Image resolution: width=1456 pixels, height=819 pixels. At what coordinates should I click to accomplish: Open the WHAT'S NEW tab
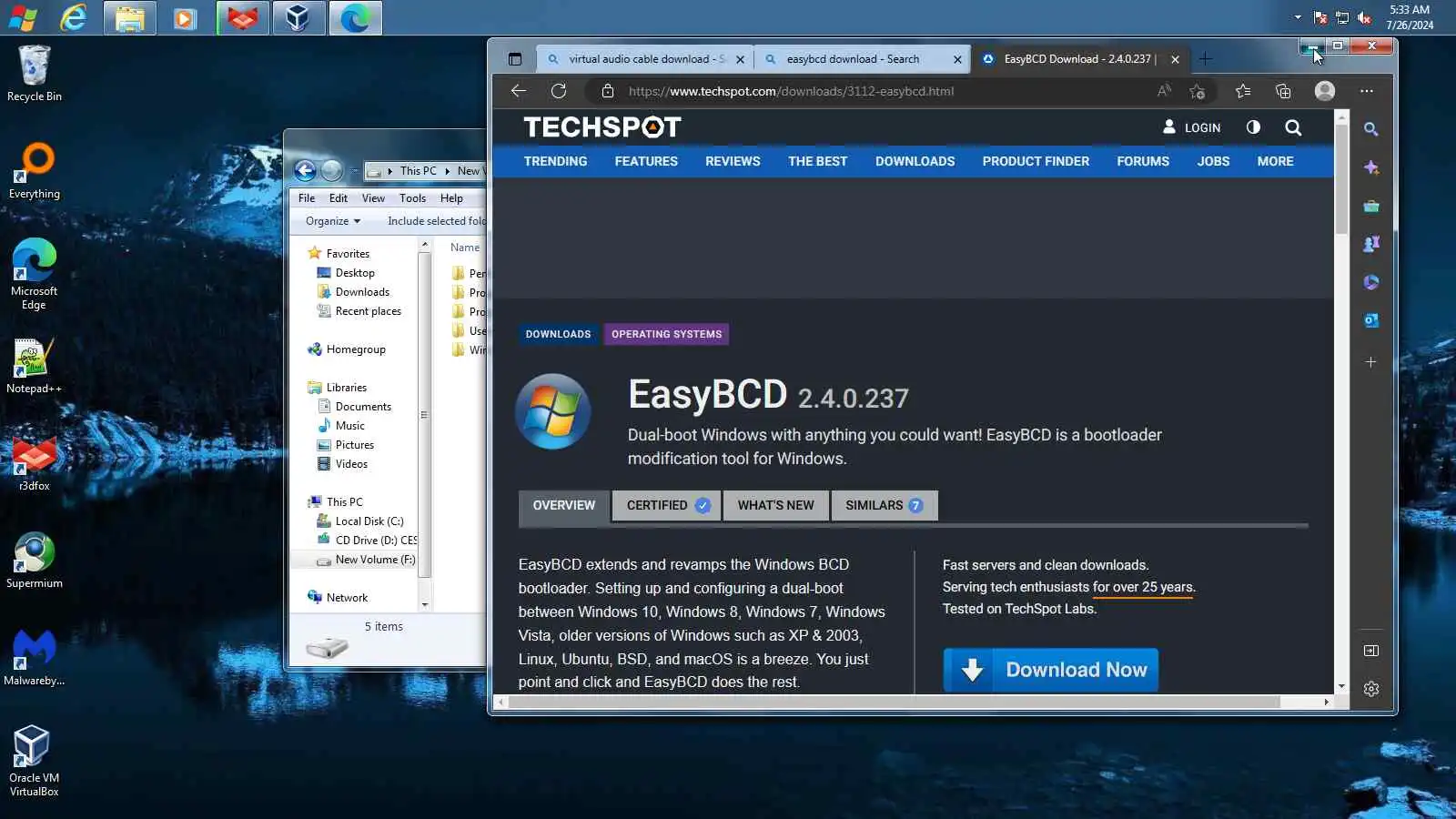pyautogui.click(x=775, y=505)
